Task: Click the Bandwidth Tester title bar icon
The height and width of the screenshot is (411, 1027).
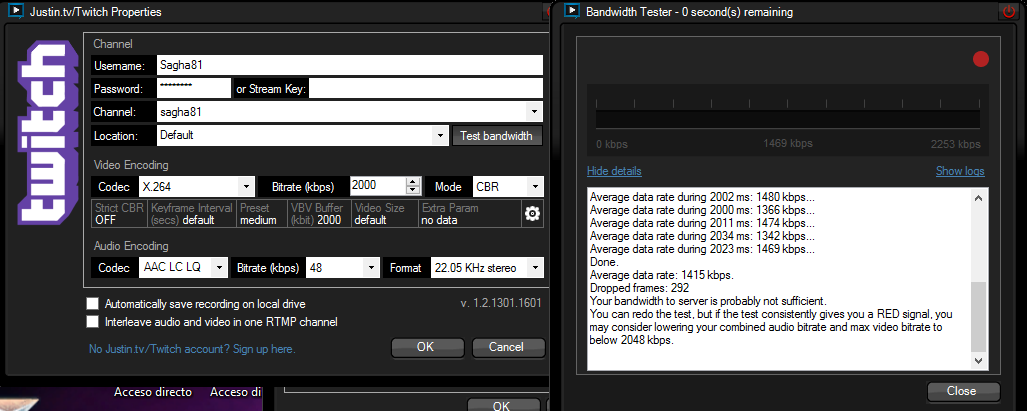Action: point(573,12)
